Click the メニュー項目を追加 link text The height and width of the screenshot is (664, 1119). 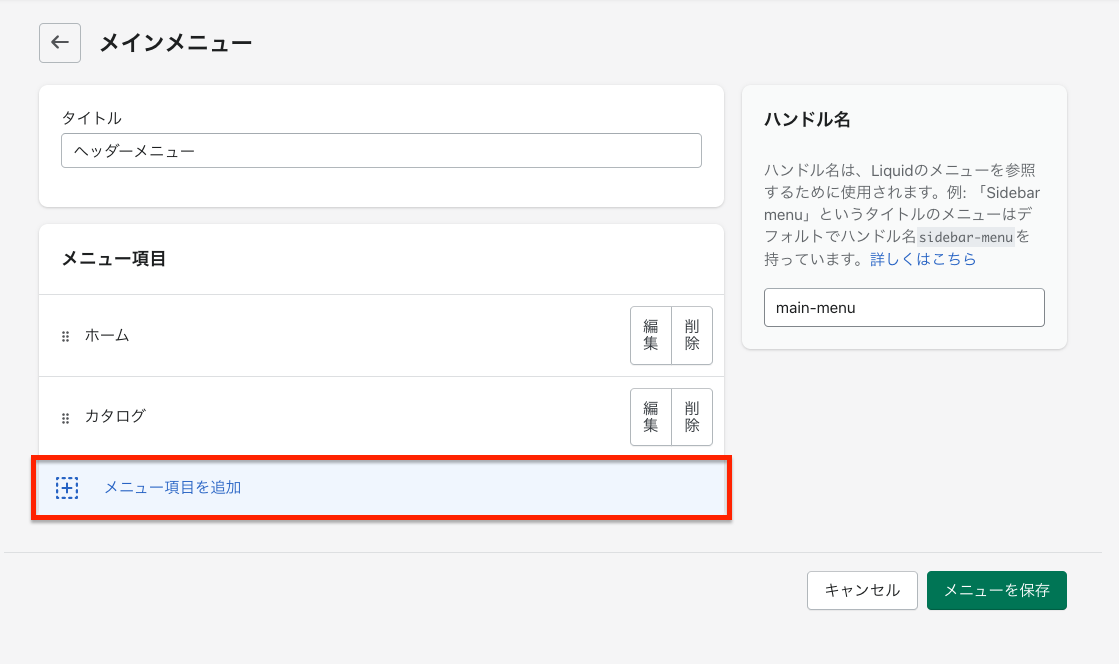(173, 488)
